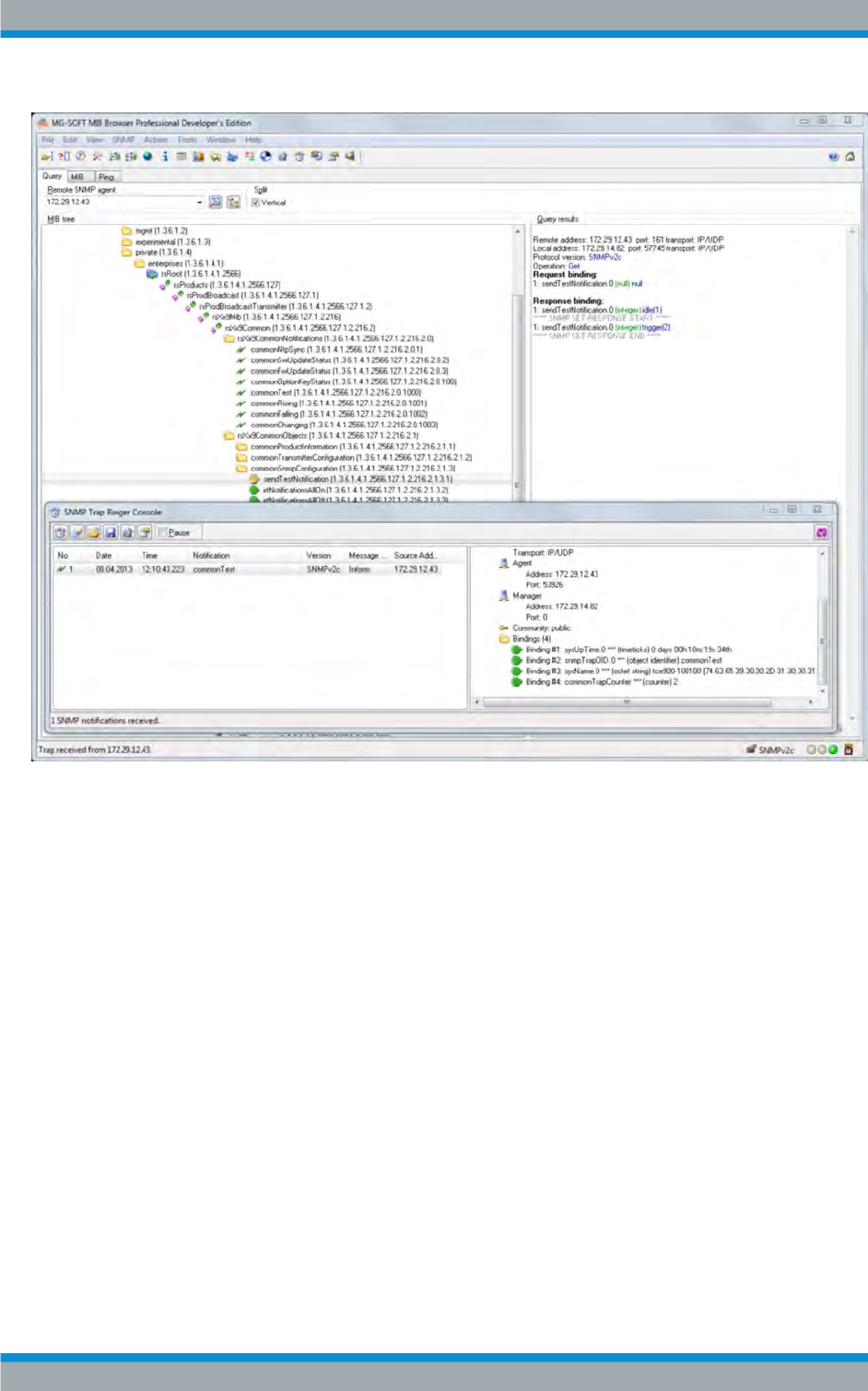Open the Tools menu
868x1391 pixels.
188,140
